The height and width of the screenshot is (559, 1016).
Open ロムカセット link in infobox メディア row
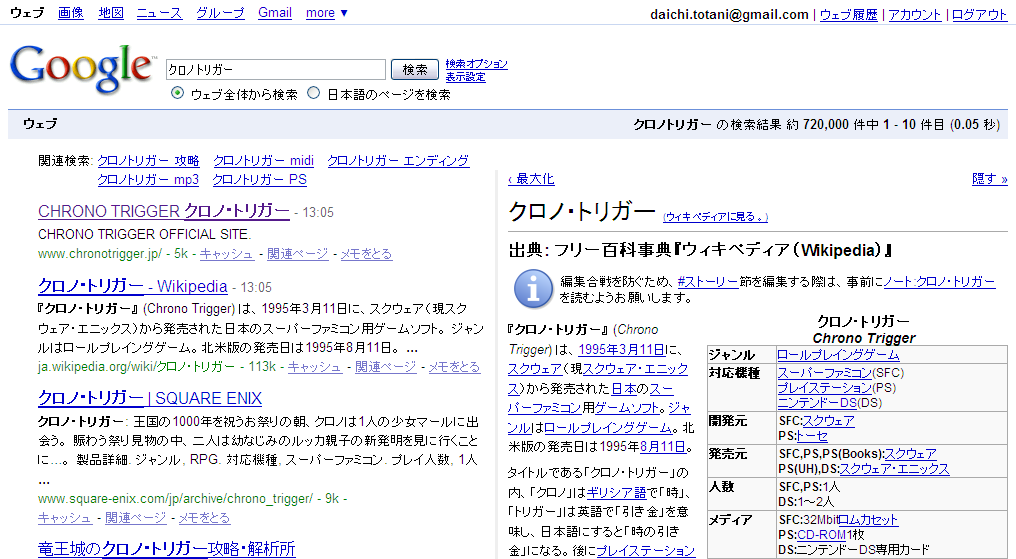[x=868, y=519]
